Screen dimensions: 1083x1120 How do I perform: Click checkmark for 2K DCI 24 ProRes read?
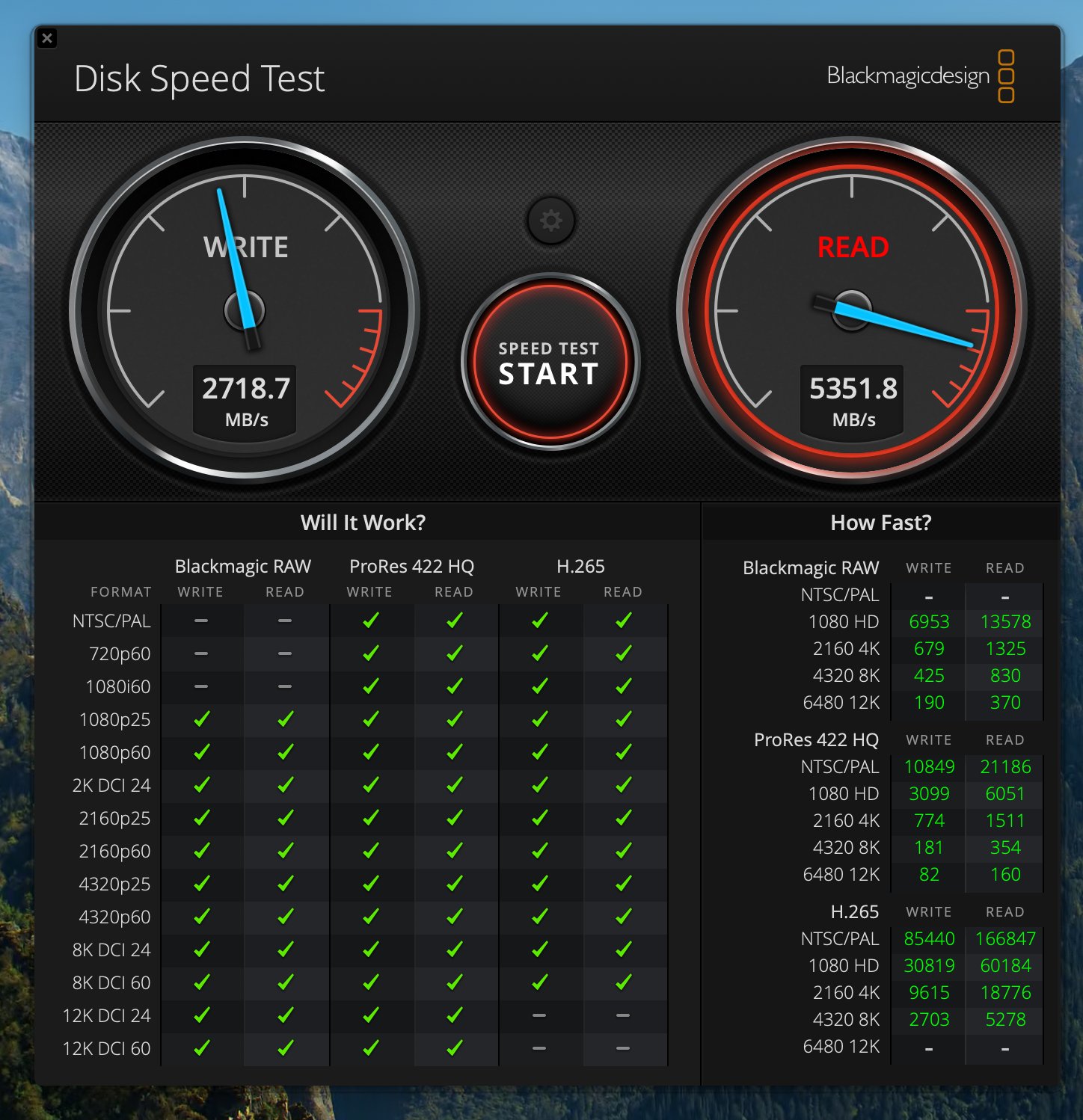coord(454,785)
